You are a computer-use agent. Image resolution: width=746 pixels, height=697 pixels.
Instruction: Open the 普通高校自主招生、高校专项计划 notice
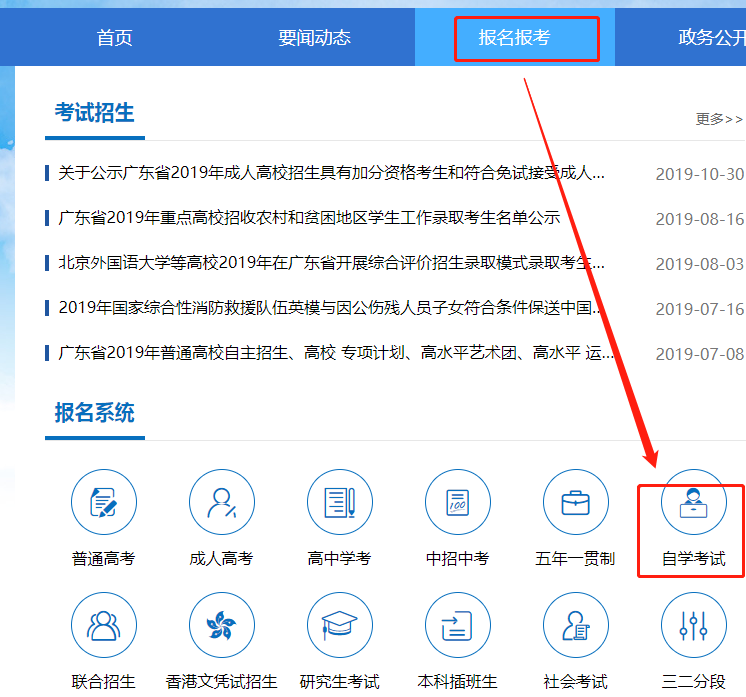[336, 353]
